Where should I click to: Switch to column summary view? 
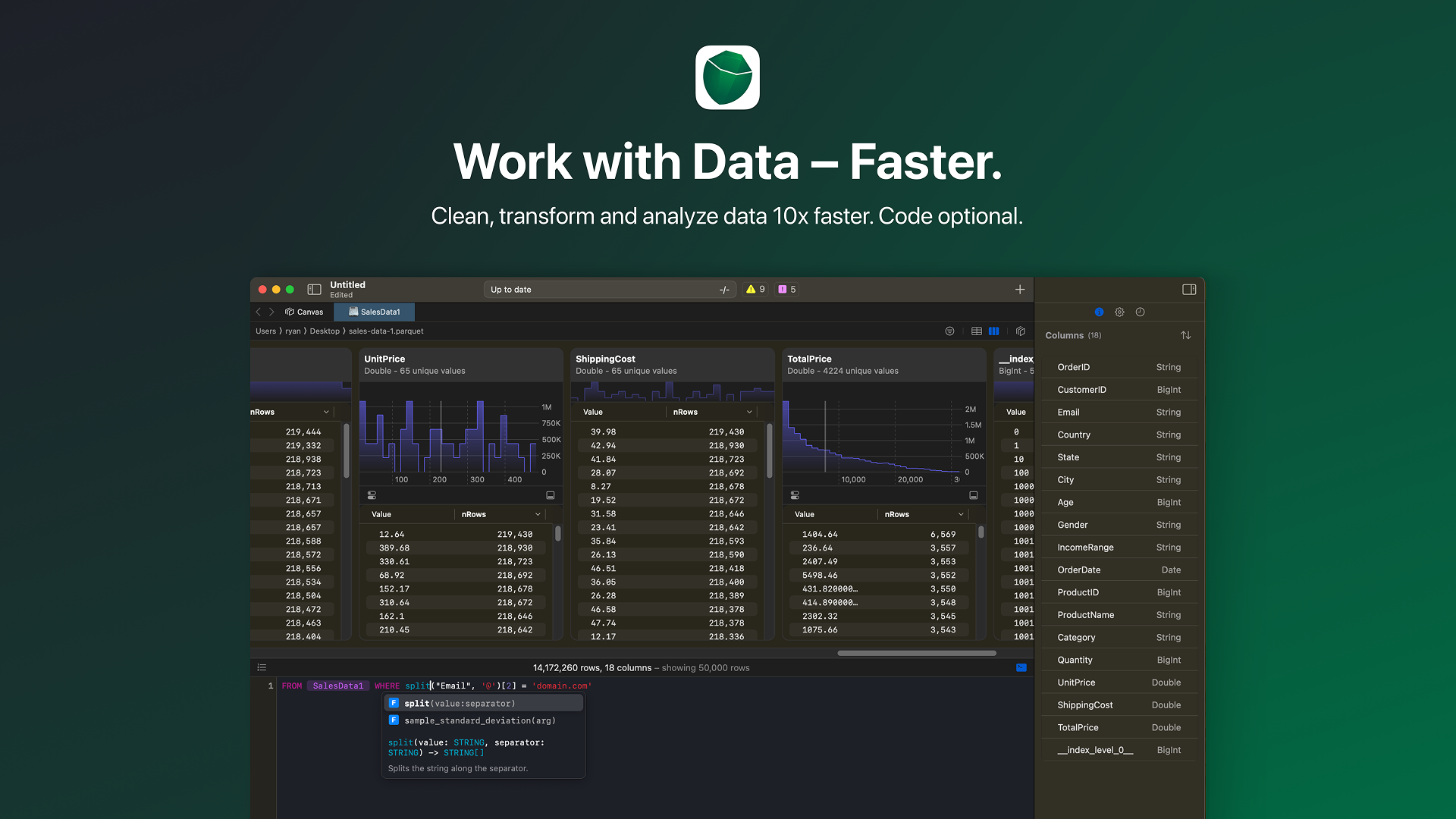[993, 331]
